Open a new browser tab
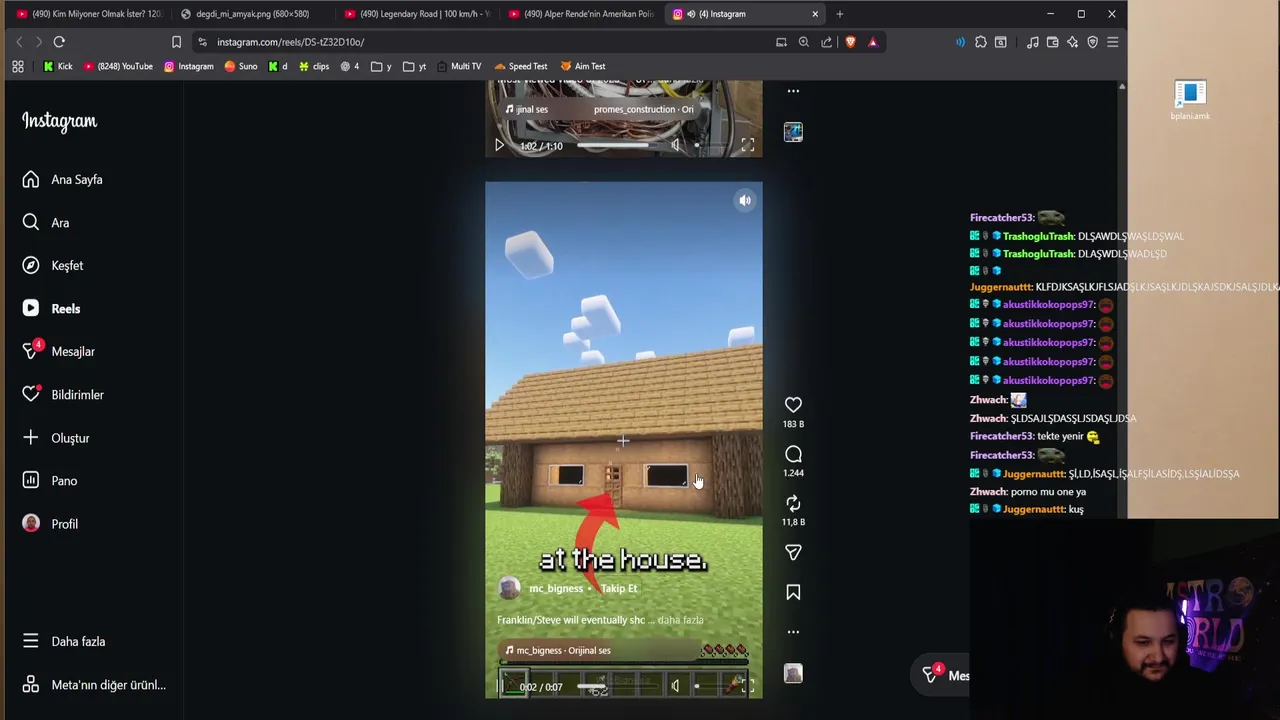Viewport: 1280px width, 720px height. pos(840,14)
